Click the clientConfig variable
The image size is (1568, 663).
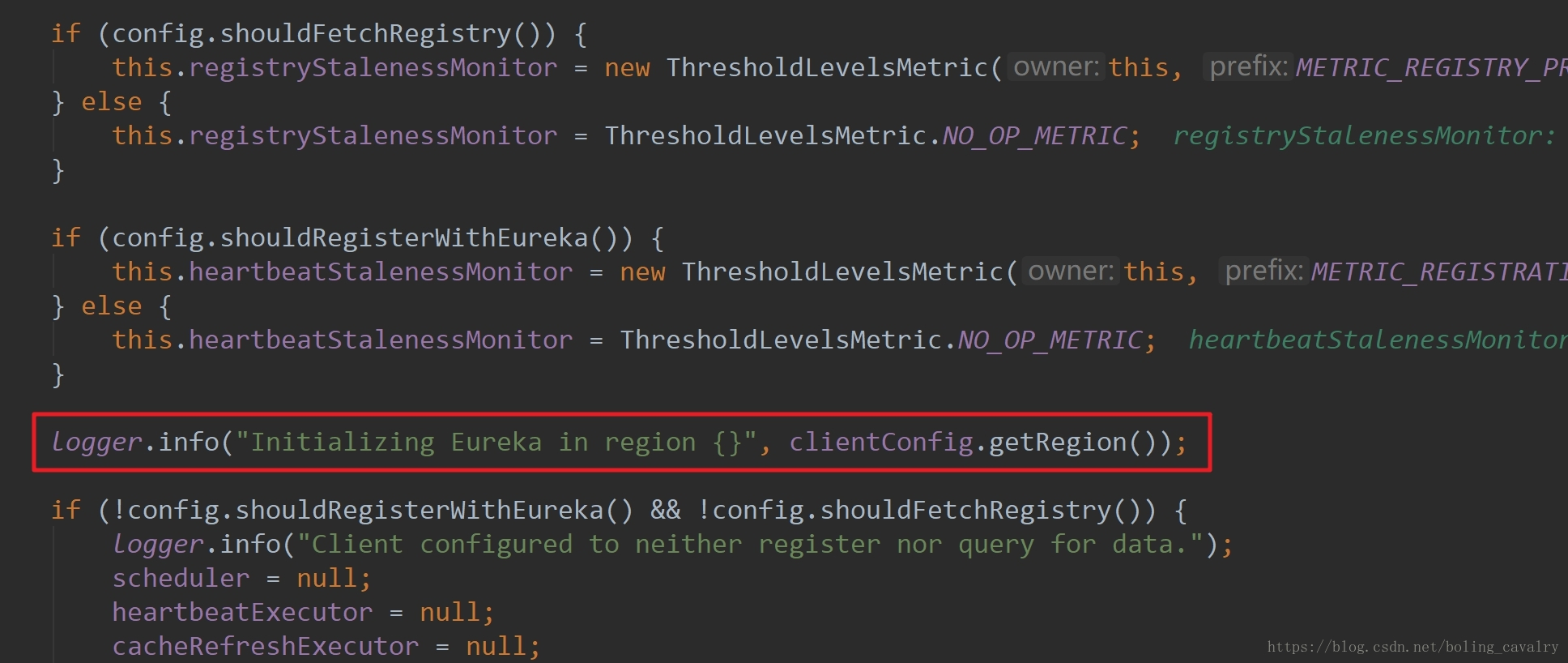tap(881, 442)
